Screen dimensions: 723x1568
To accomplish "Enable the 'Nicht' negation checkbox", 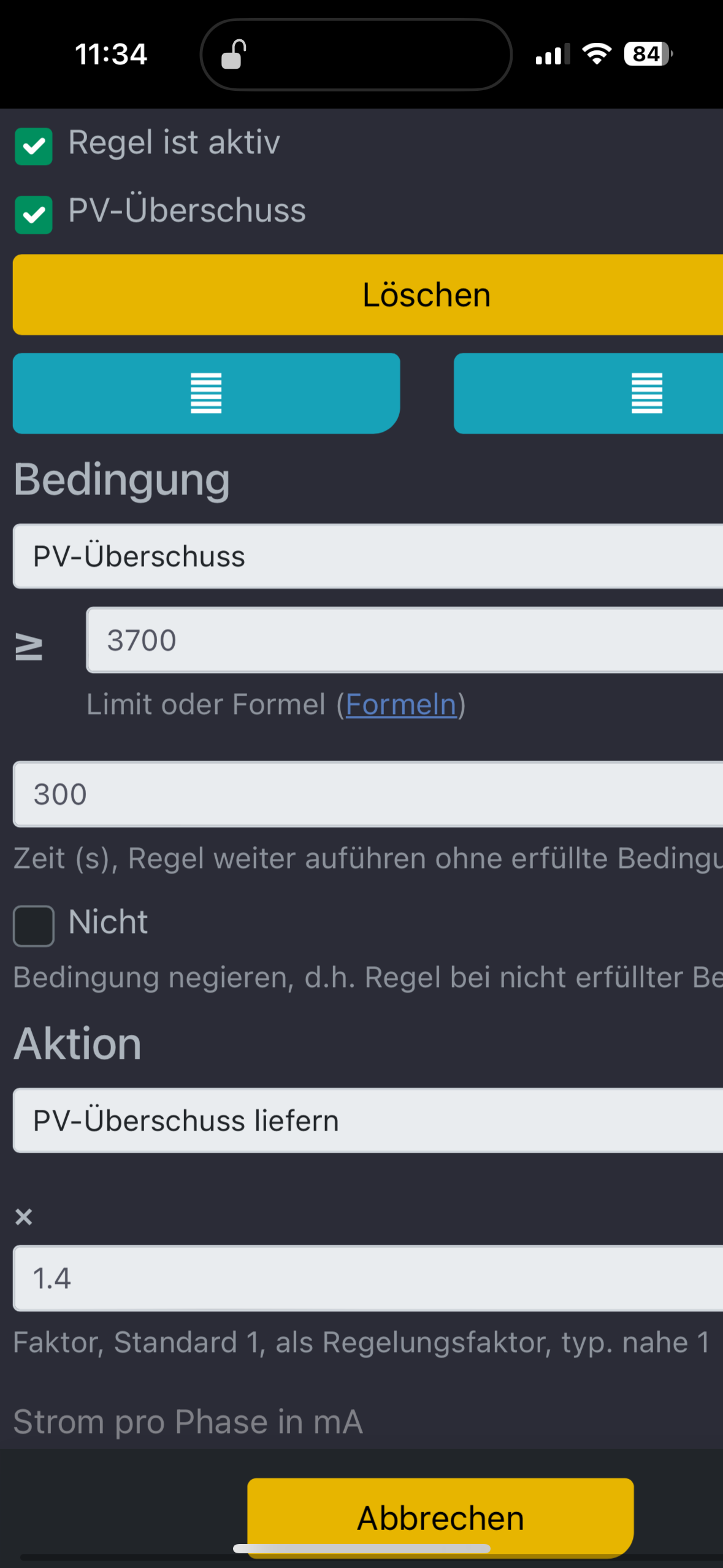I will [x=34, y=926].
